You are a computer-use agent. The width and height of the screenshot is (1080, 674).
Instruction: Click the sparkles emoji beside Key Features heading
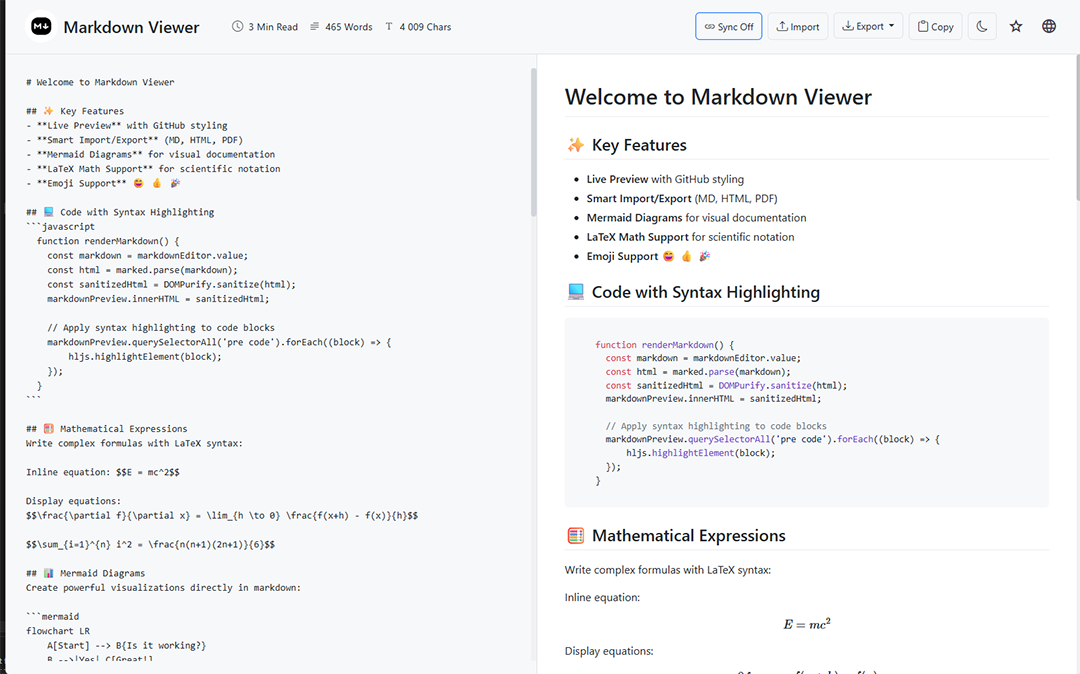coord(575,145)
